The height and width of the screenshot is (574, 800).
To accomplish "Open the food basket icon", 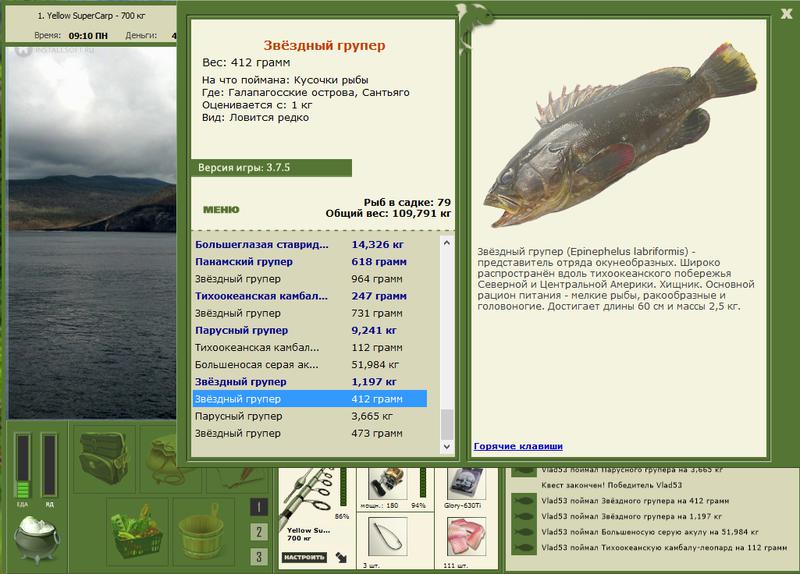I will pos(137,531).
